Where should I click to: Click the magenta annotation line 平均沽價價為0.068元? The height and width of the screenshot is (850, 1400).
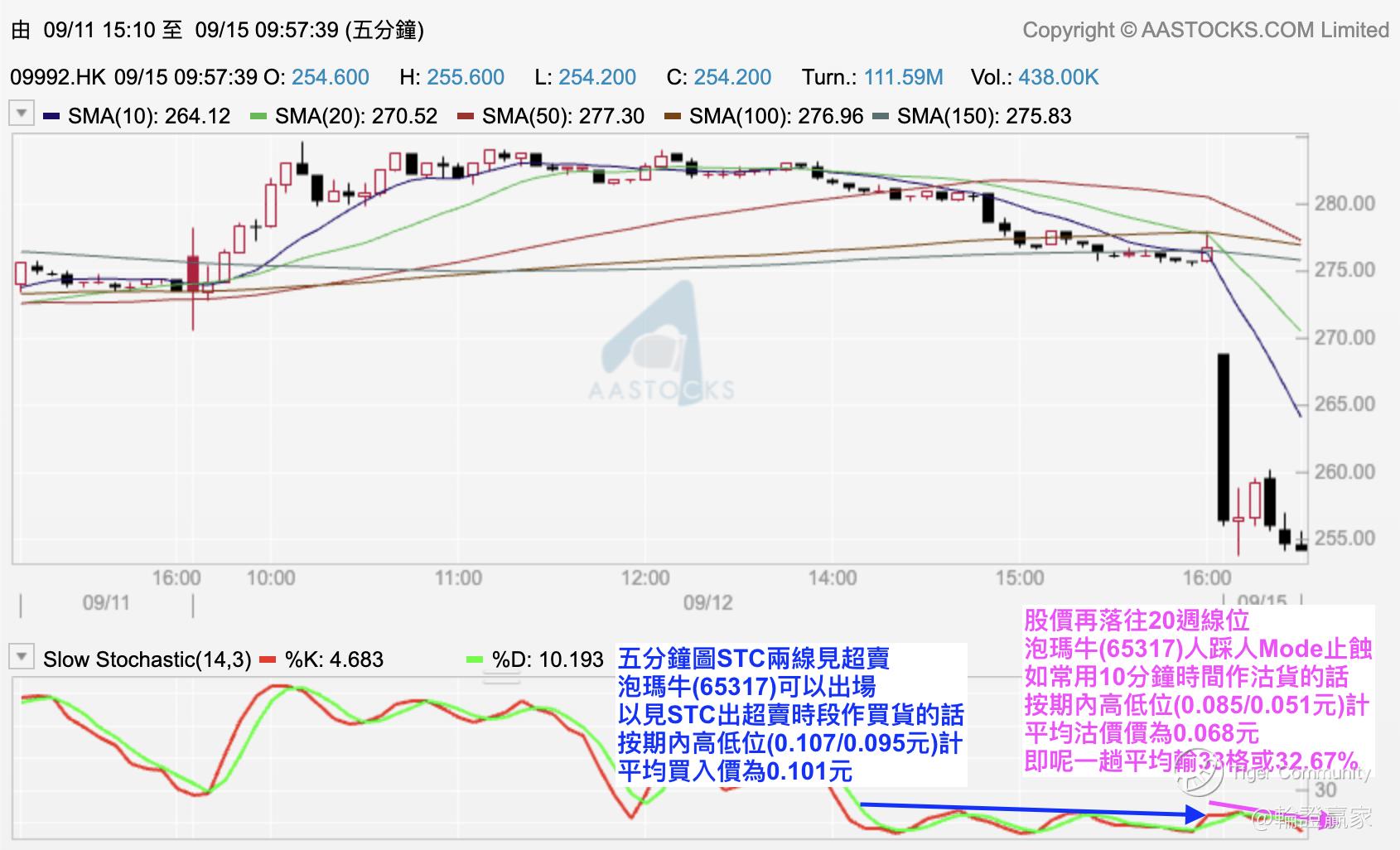point(1142,732)
